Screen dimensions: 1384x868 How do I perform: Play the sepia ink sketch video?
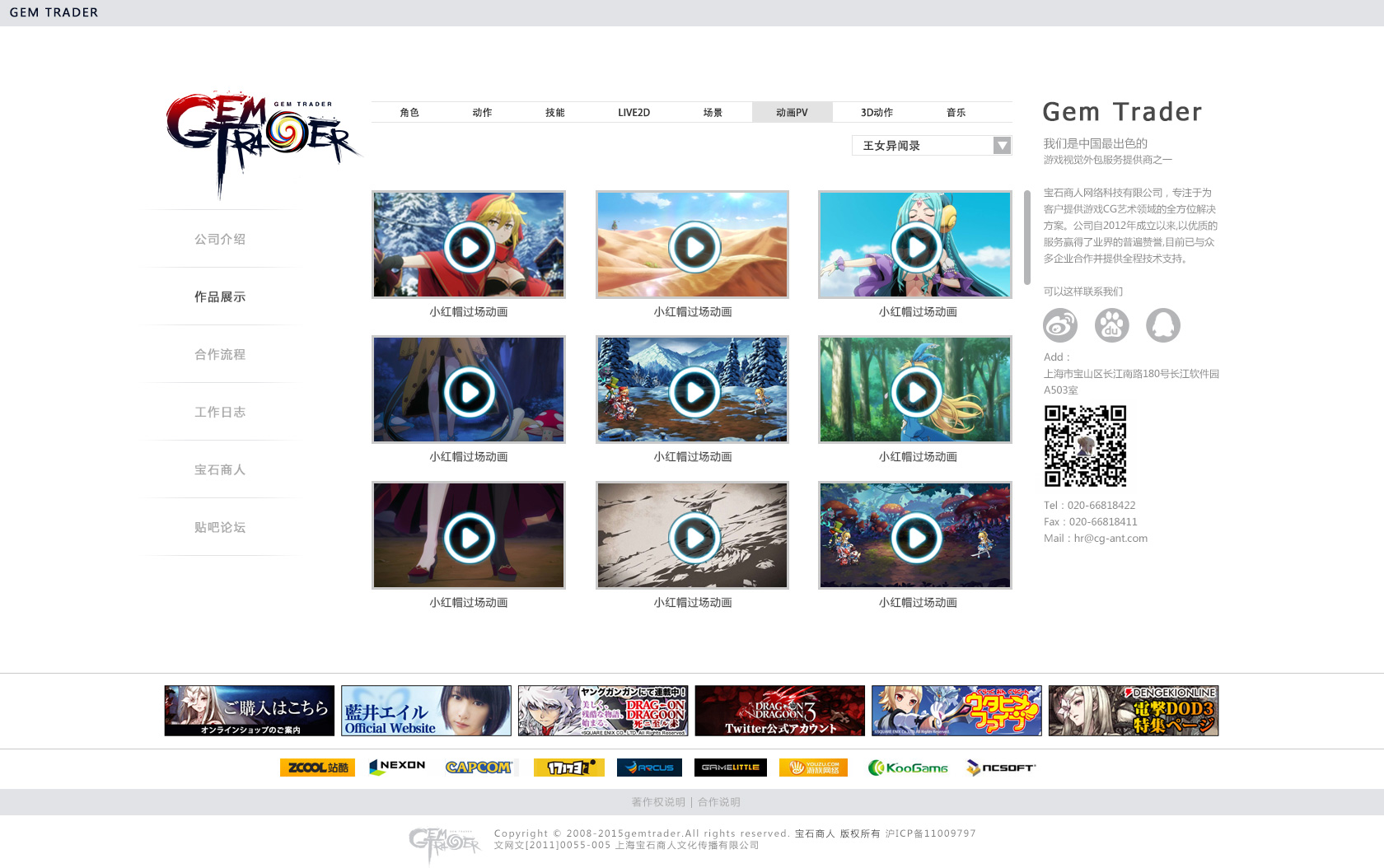click(x=693, y=537)
